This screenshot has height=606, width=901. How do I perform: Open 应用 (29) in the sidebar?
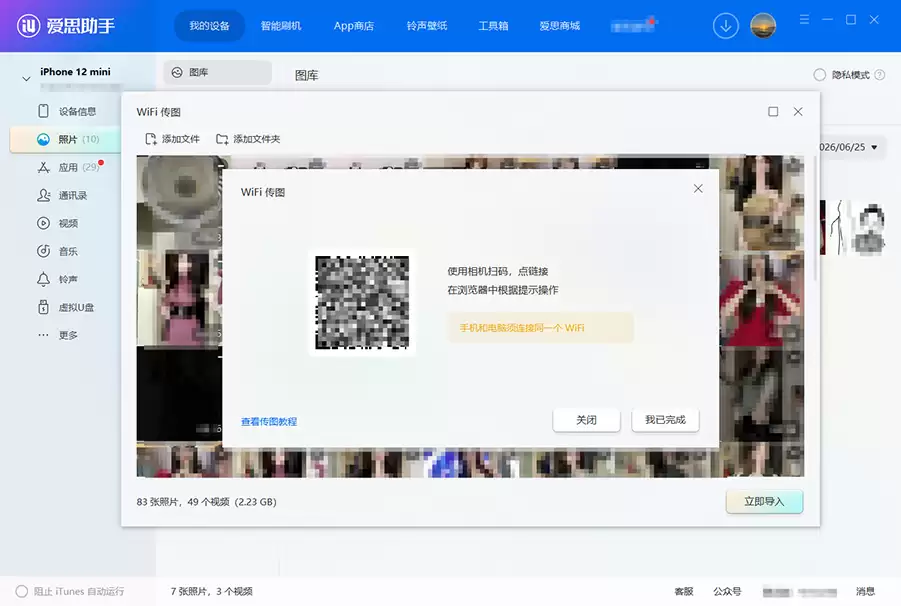click(x=69, y=167)
